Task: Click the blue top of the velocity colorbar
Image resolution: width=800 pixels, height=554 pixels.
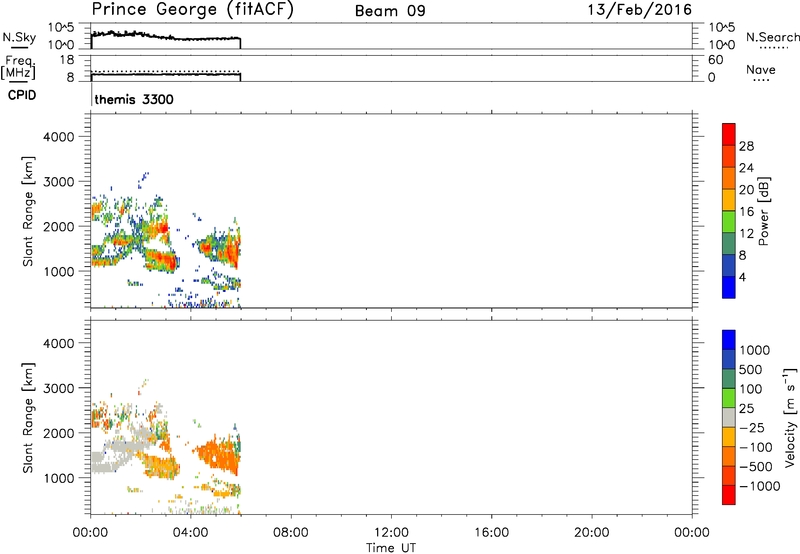Action: pyautogui.click(x=729, y=339)
